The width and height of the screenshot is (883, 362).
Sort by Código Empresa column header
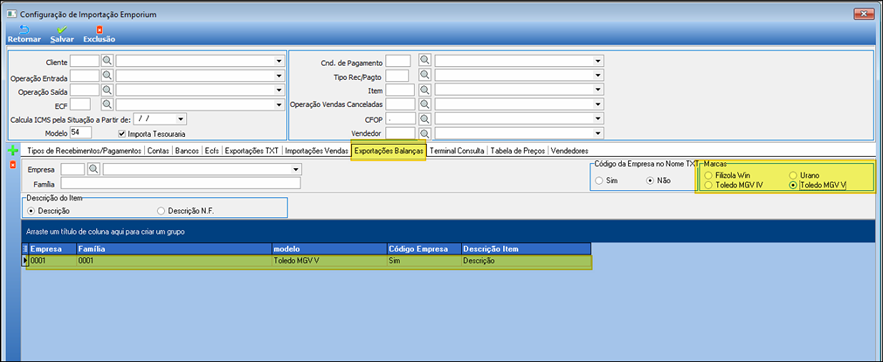click(x=424, y=248)
